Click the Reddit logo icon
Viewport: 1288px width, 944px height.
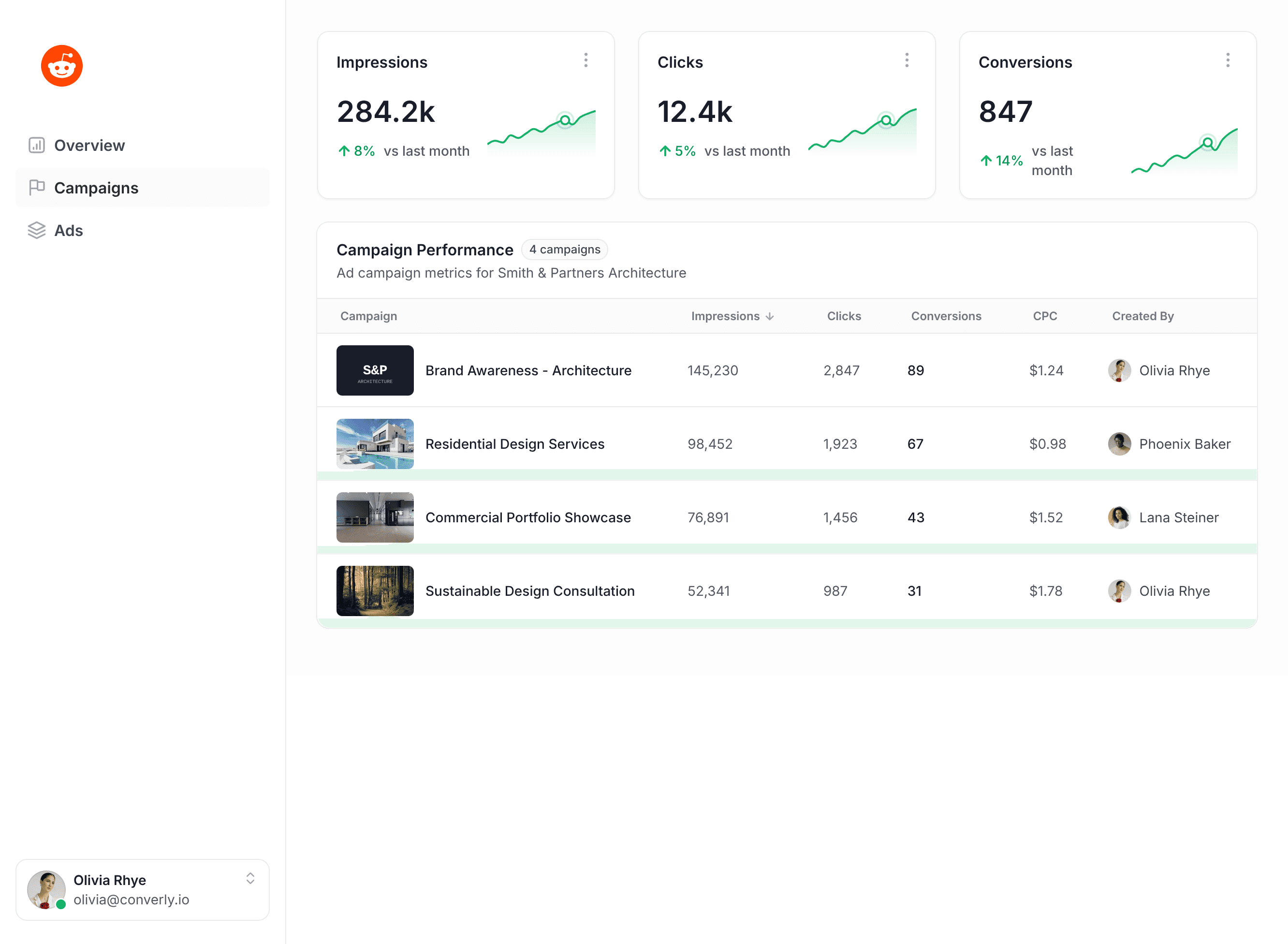click(62, 65)
